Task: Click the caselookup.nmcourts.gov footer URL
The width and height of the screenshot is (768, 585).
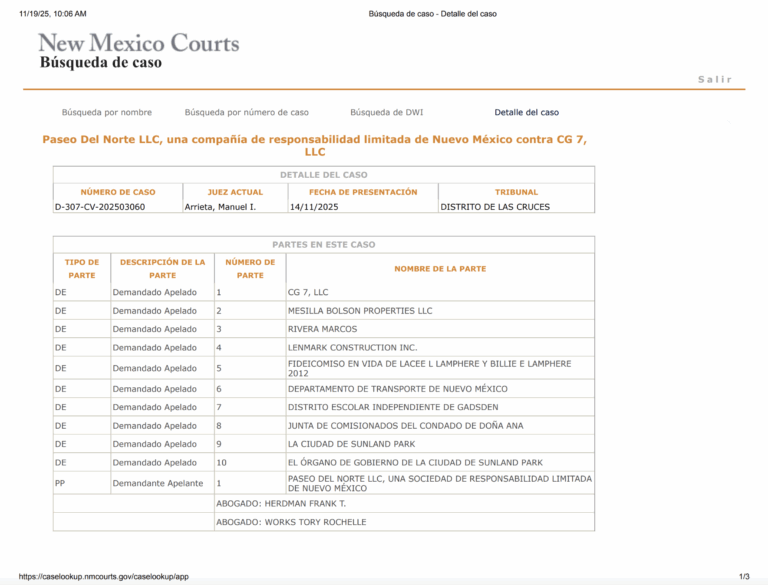Action: pyautogui.click(x=103, y=577)
